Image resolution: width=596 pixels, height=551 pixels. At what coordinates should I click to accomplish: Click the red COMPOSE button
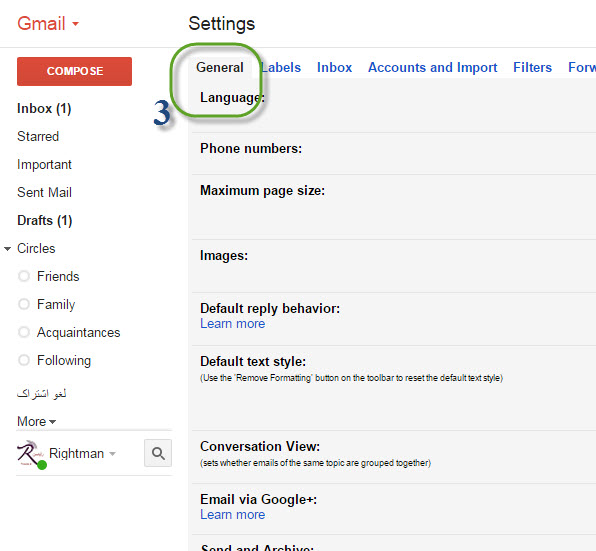[74, 71]
